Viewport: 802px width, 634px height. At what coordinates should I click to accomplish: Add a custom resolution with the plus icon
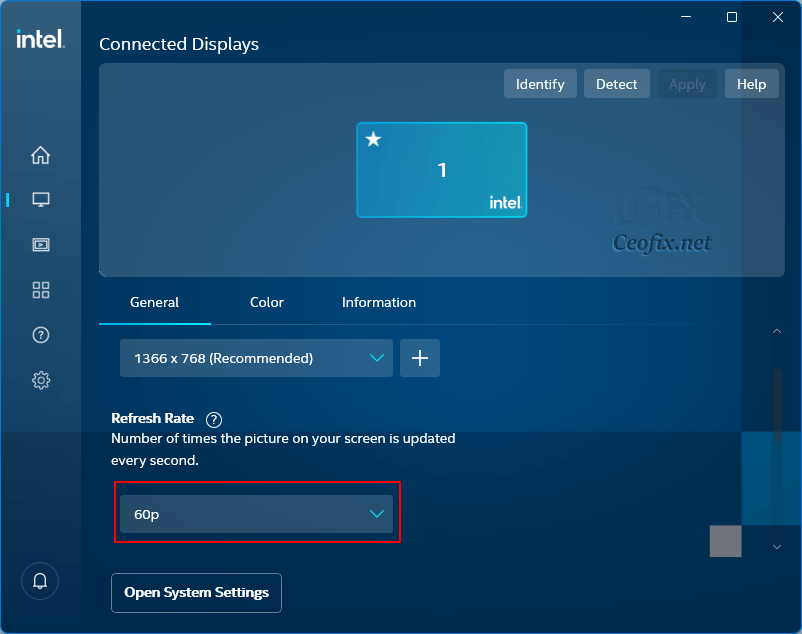pos(420,358)
